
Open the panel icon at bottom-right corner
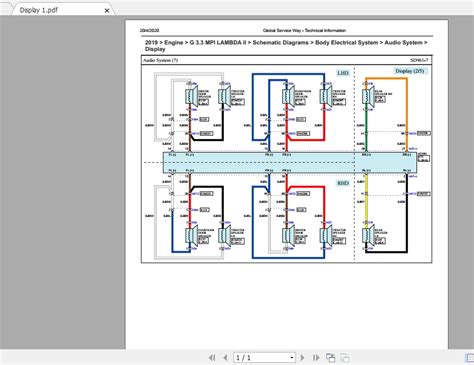[469, 358]
